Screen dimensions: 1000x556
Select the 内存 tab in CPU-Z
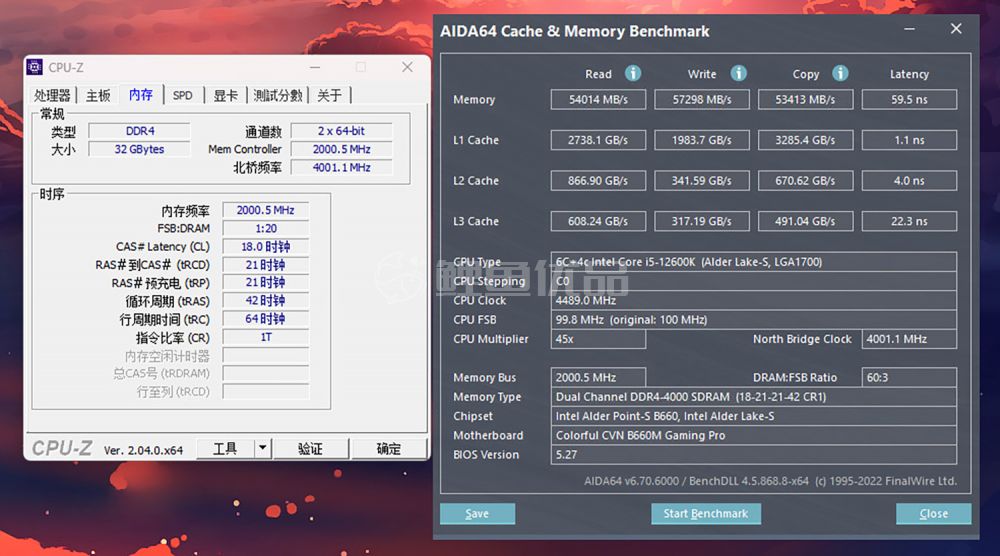[x=140, y=95]
